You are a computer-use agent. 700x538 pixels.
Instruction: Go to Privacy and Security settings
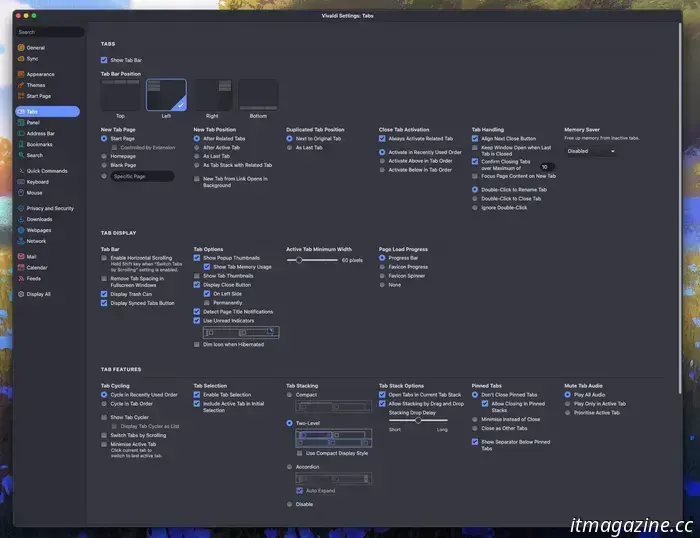(47, 209)
